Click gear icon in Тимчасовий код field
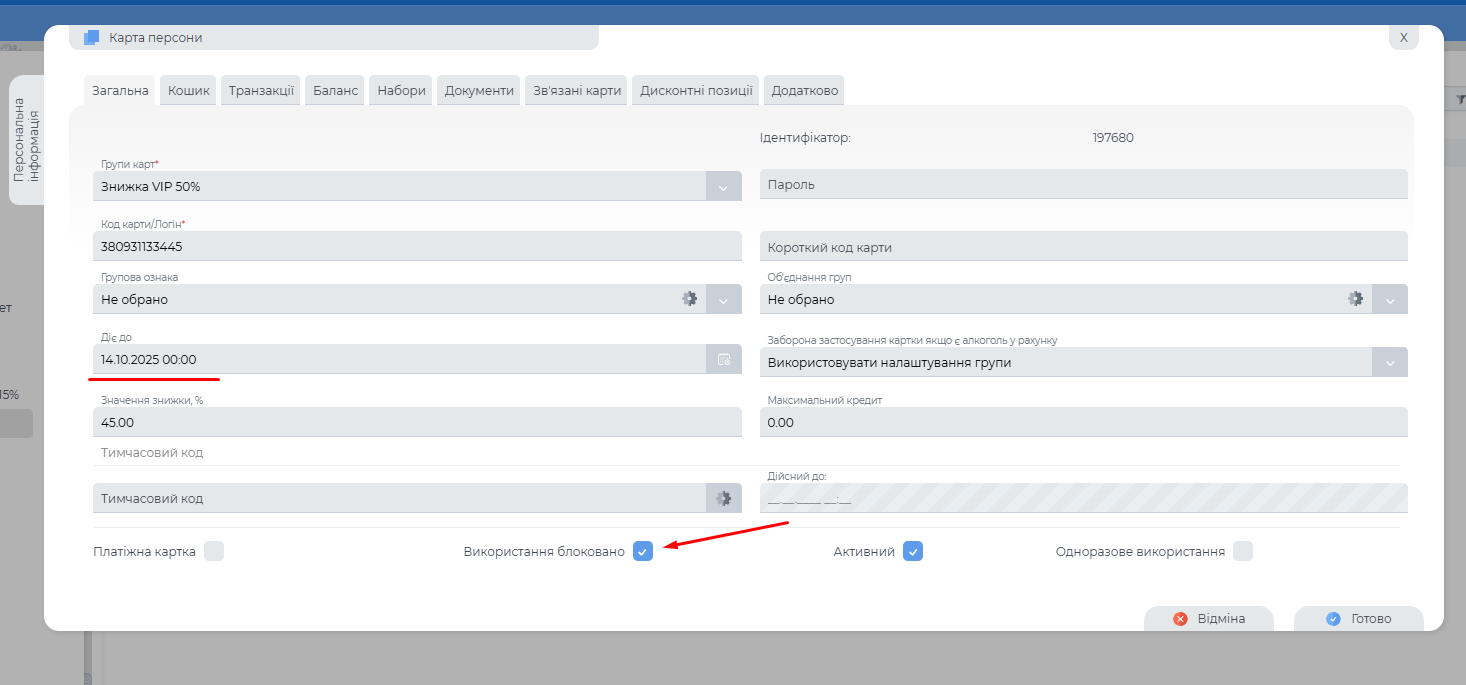Viewport: 1466px width, 685px height. click(724, 498)
